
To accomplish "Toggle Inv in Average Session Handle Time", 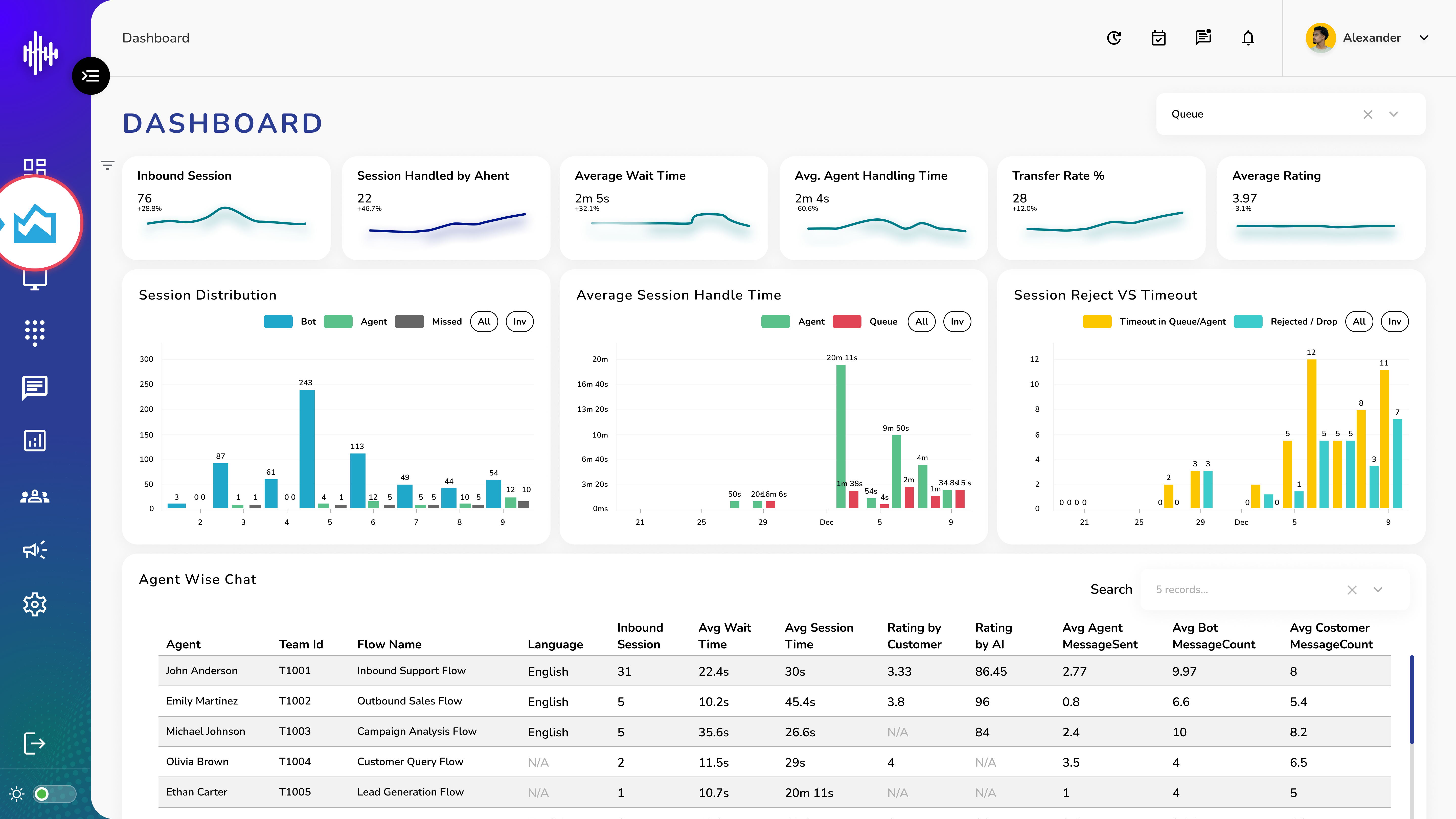I will pos(957,322).
